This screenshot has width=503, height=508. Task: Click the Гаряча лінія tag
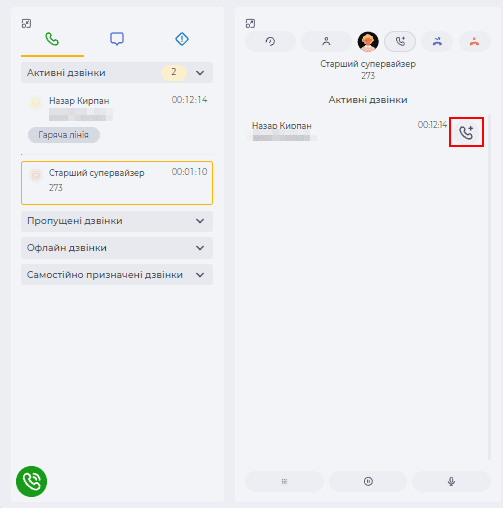coord(64,135)
